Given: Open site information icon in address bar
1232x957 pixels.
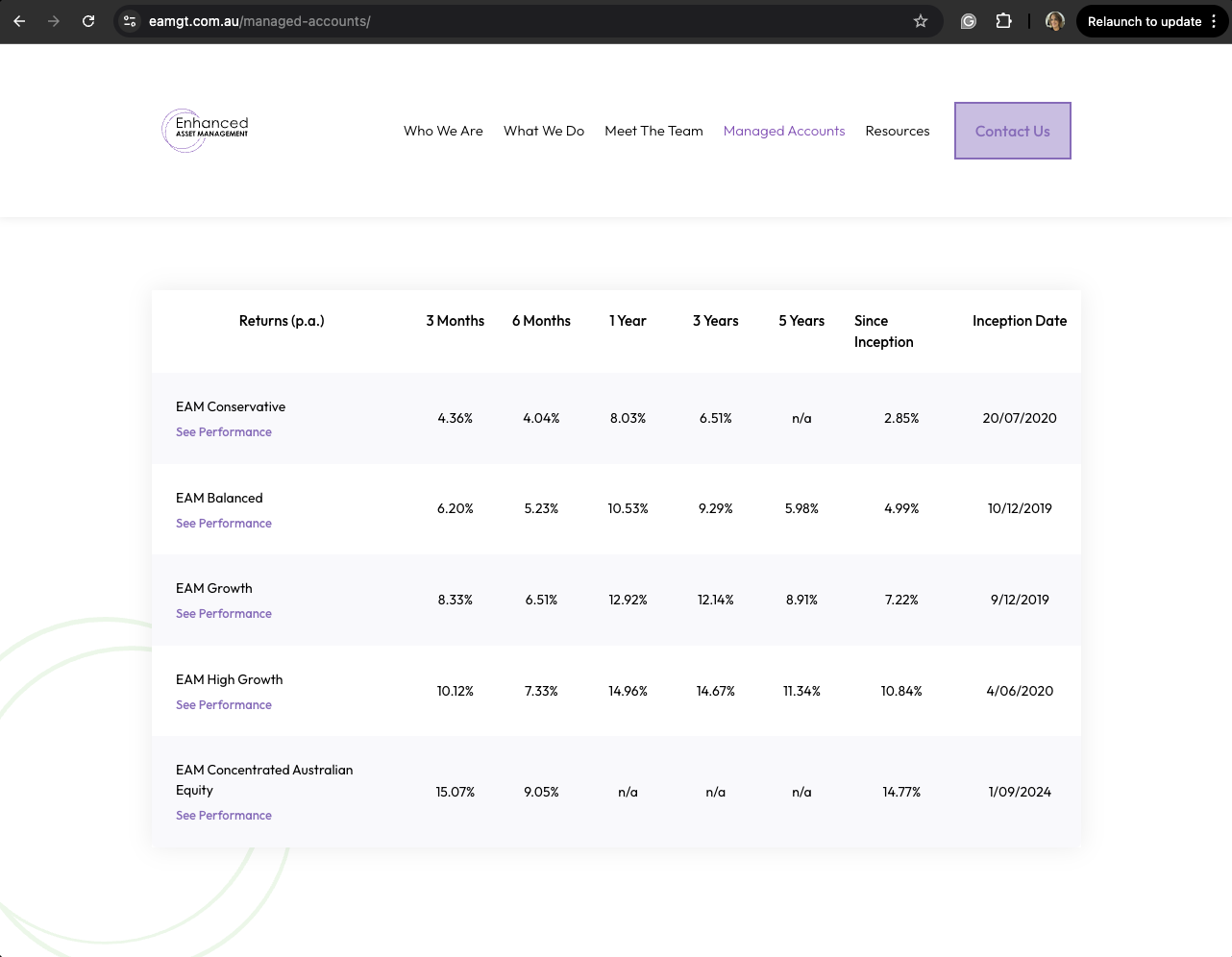Looking at the screenshot, I should coord(130,21).
